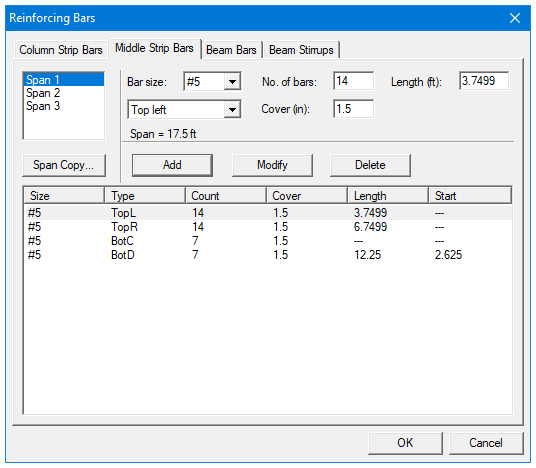The image size is (536, 468).
Task: Click the Modify button
Action: 272,165
